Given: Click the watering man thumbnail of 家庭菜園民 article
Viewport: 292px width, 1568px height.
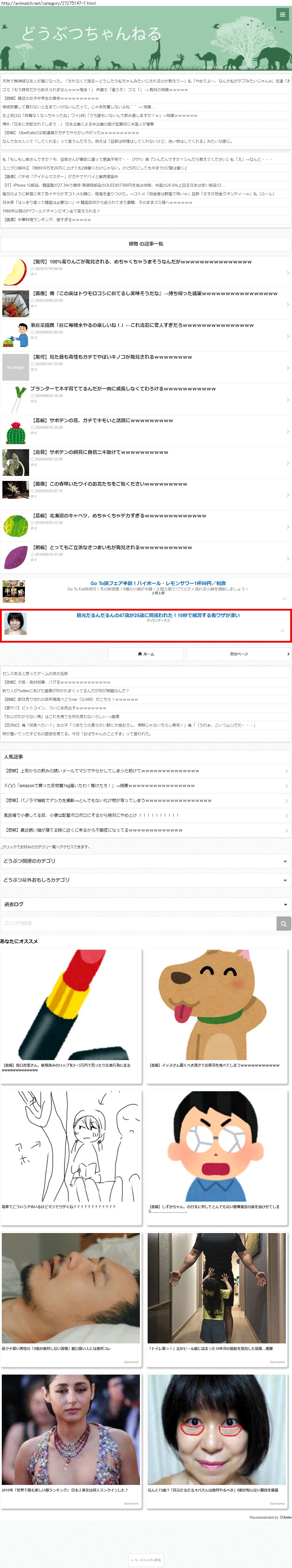Looking at the screenshot, I should pos(15,335).
